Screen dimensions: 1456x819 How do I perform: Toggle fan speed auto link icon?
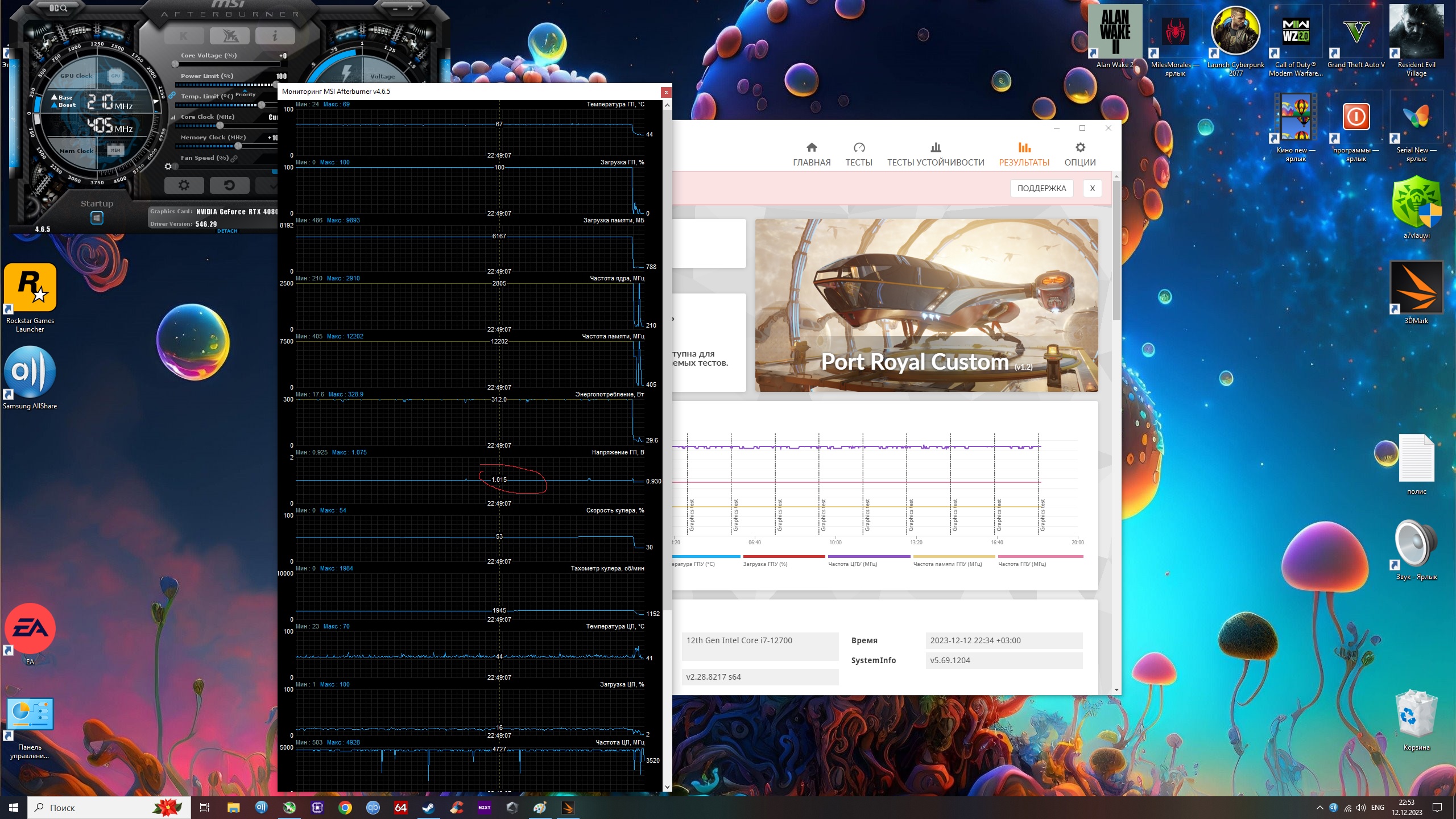coord(234,158)
